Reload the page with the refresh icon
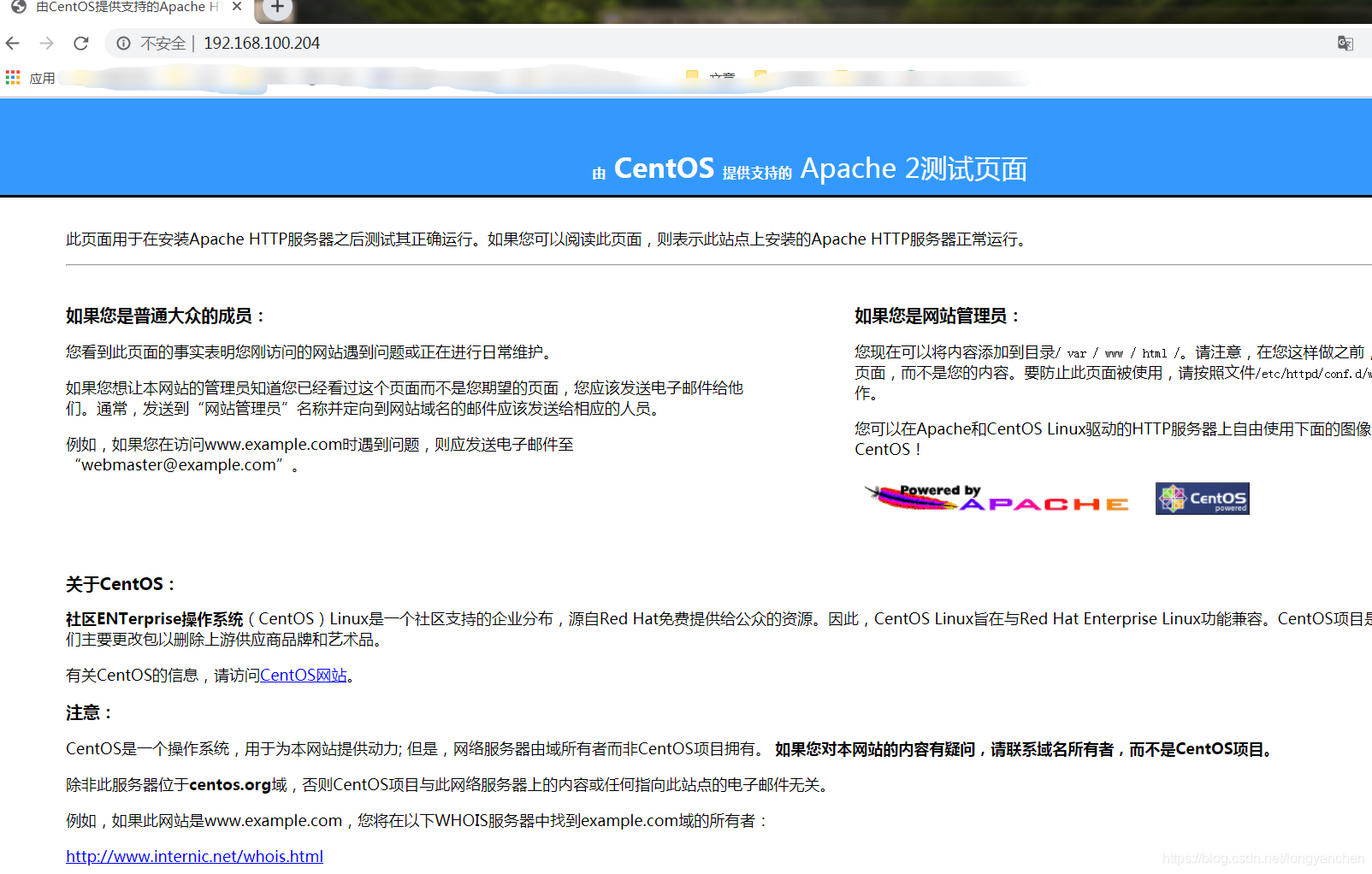The width and height of the screenshot is (1372, 874). tap(81, 43)
